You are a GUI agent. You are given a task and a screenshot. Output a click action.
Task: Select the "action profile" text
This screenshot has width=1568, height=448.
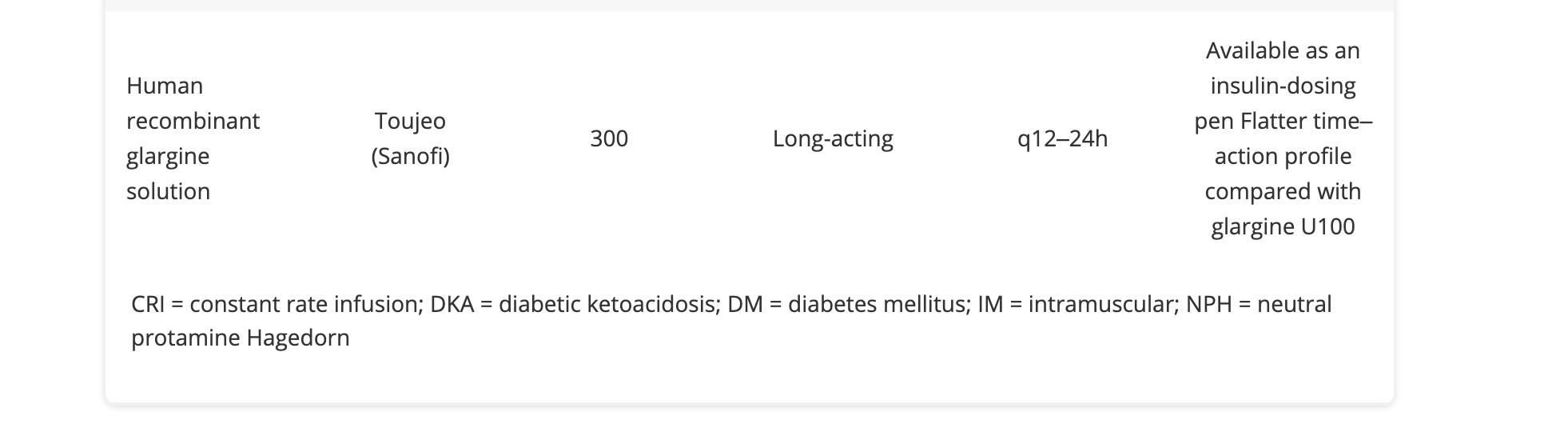(1283, 156)
